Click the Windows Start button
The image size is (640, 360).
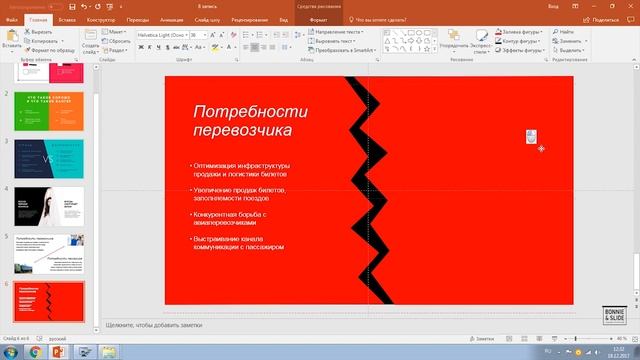[11, 352]
